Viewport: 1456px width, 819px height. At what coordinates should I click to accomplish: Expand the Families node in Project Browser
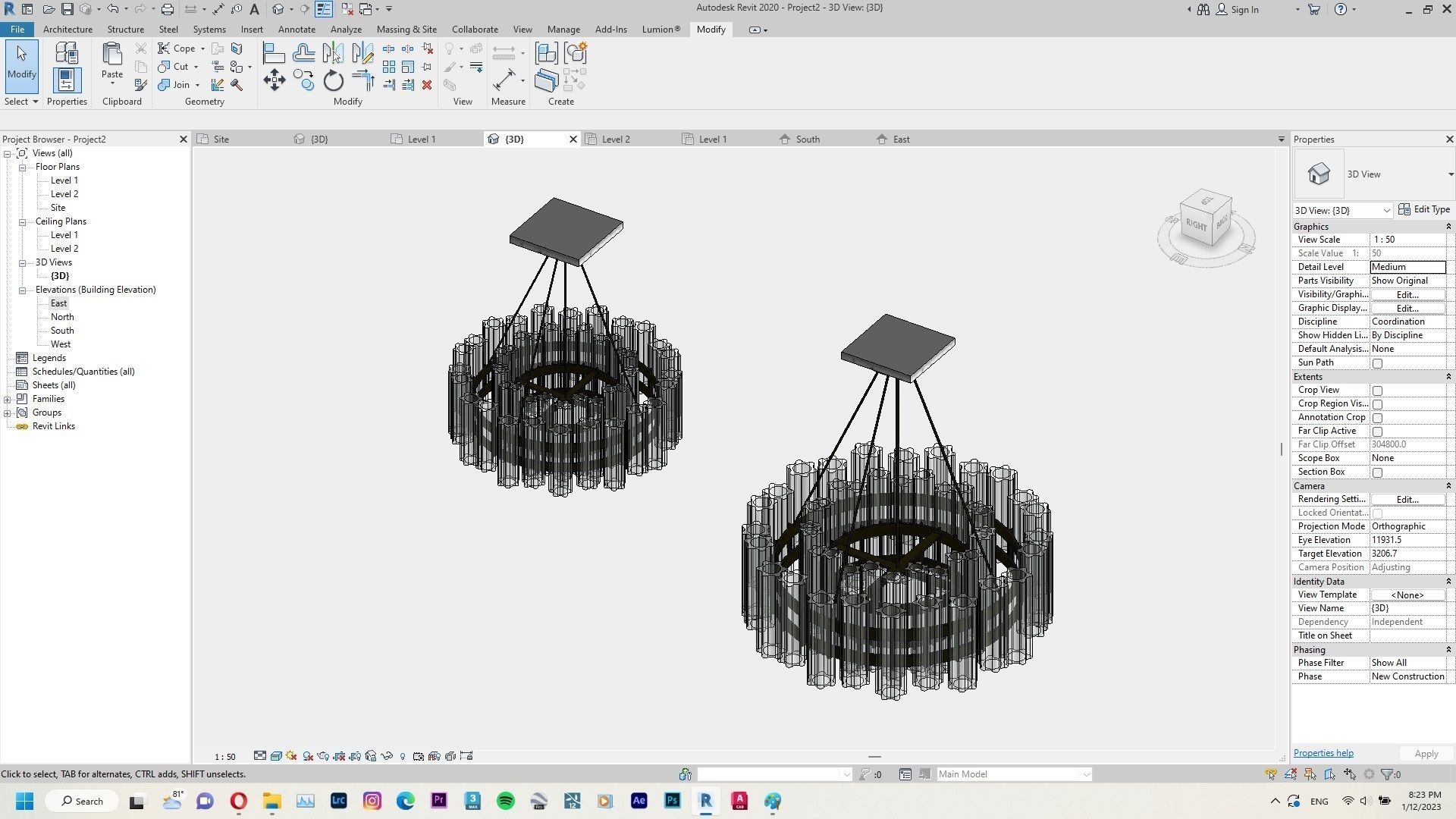point(8,398)
